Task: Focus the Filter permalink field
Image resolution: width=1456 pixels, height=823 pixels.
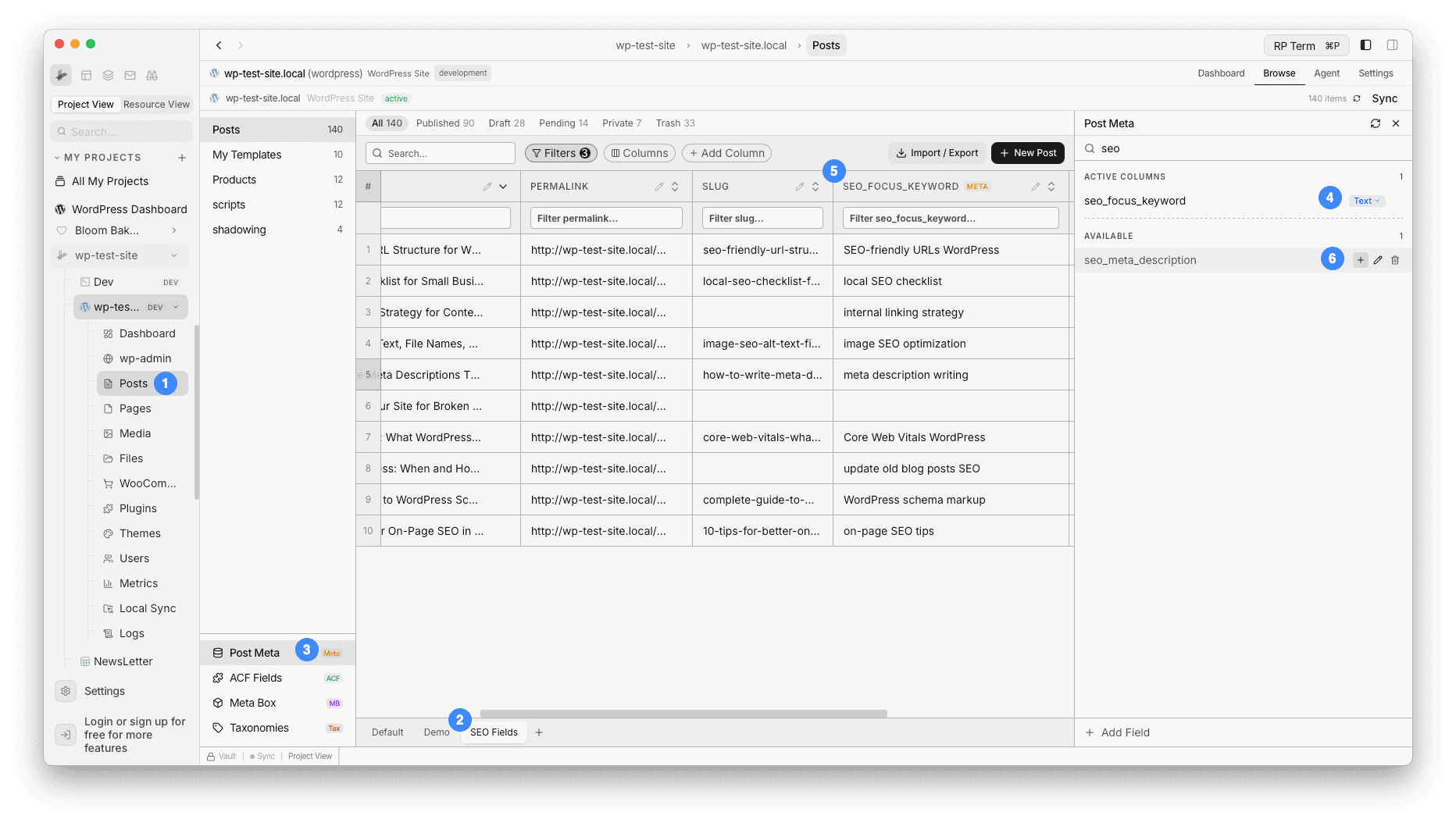Action: pos(606,218)
